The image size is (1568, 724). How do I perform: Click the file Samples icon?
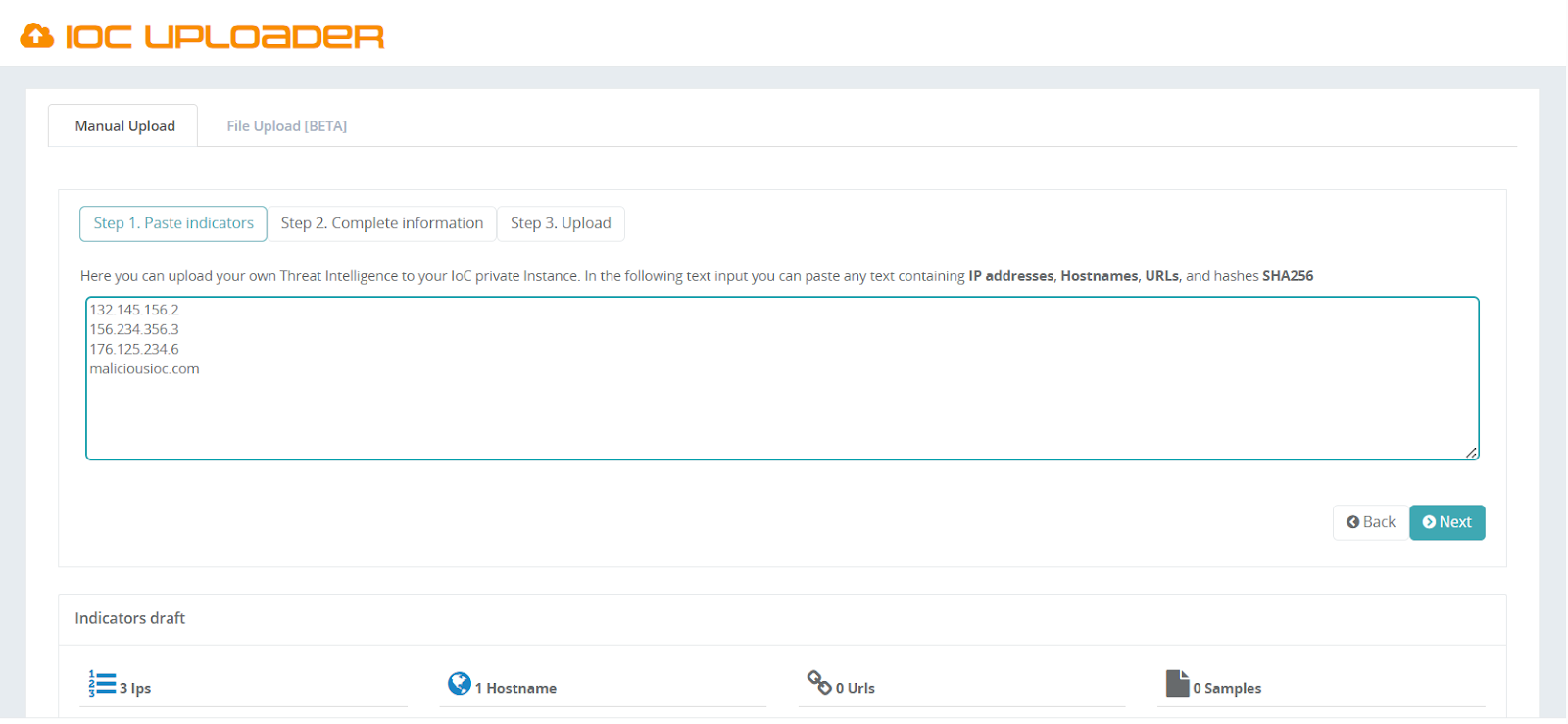point(1177,683)
